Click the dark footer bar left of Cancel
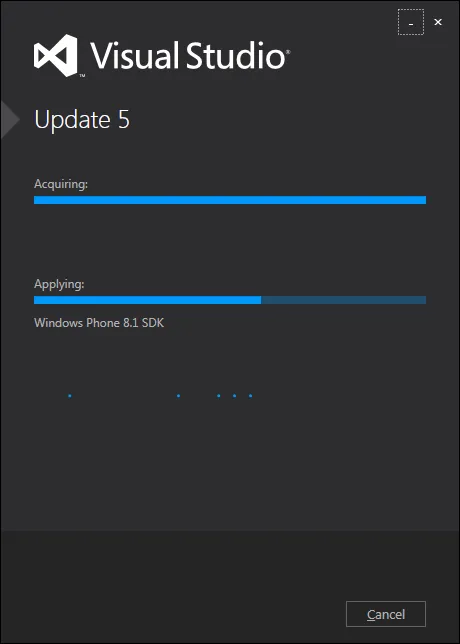Screen dimensions: 460x644 click(172, 586)
